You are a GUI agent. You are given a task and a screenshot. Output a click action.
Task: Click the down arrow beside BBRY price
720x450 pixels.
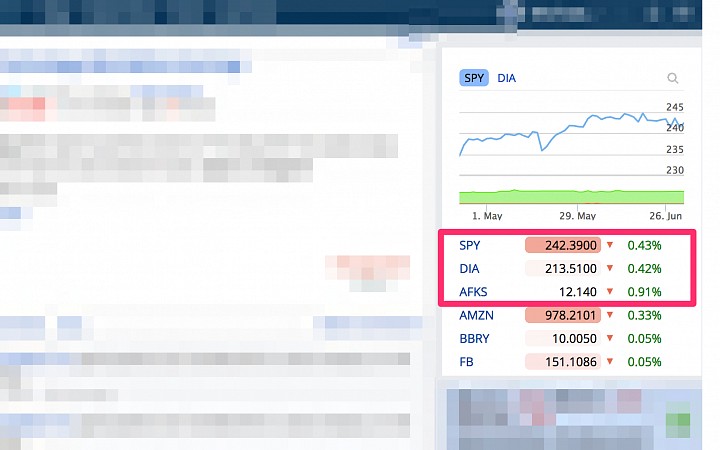point(610,338)
